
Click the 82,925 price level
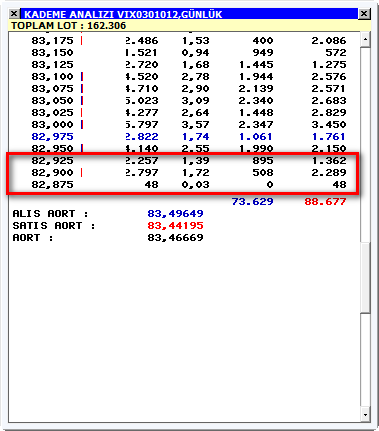[52, 161]
